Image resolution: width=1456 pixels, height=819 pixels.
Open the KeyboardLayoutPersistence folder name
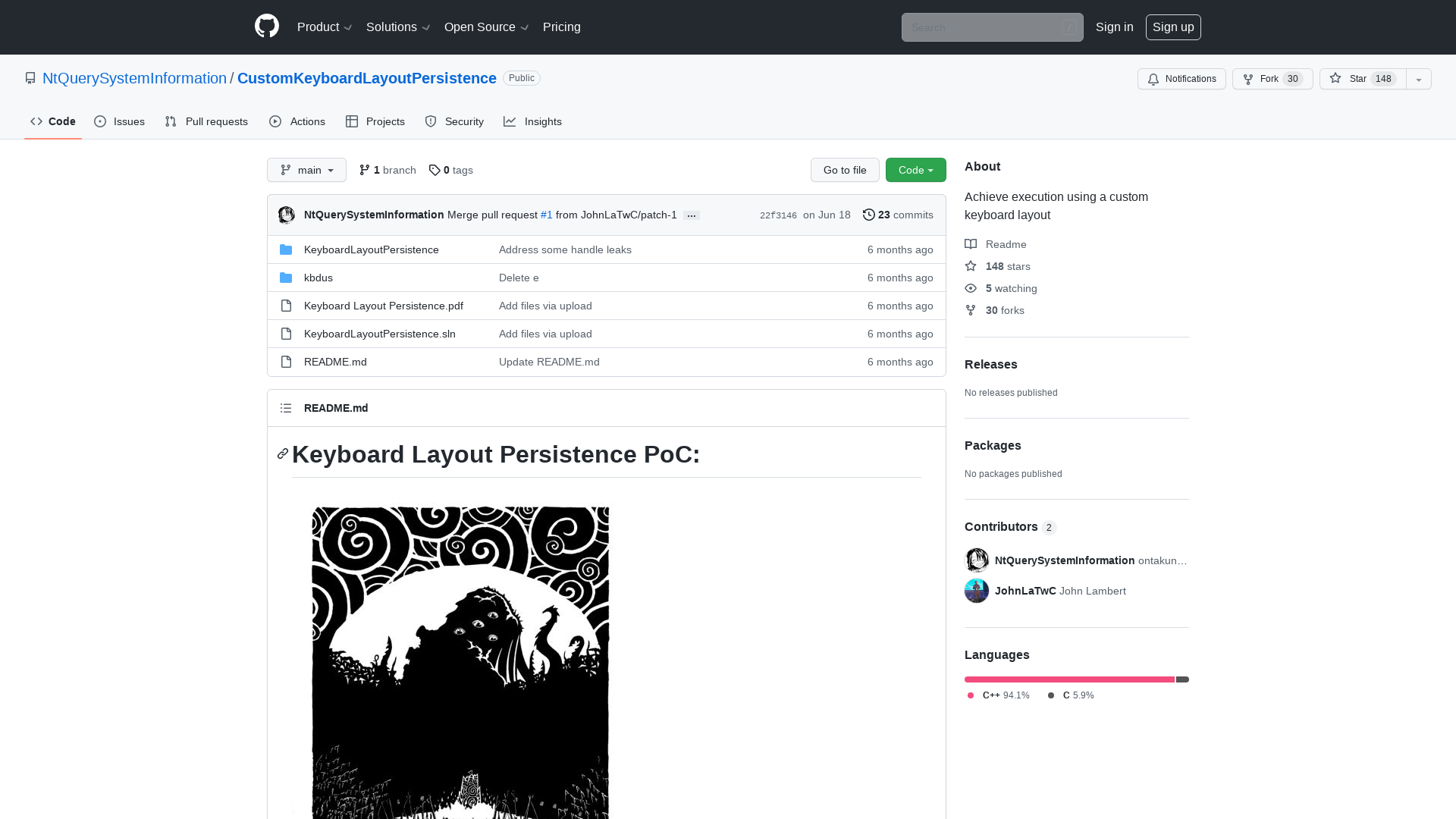click(372, 249)
